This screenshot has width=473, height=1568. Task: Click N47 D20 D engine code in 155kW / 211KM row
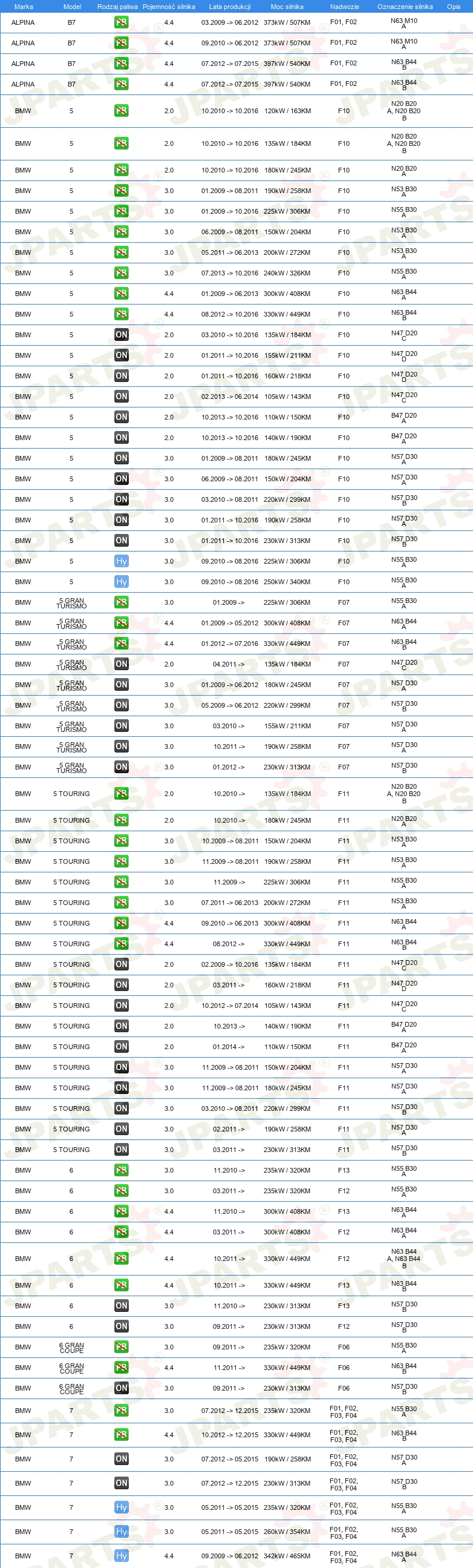(404, 356)
